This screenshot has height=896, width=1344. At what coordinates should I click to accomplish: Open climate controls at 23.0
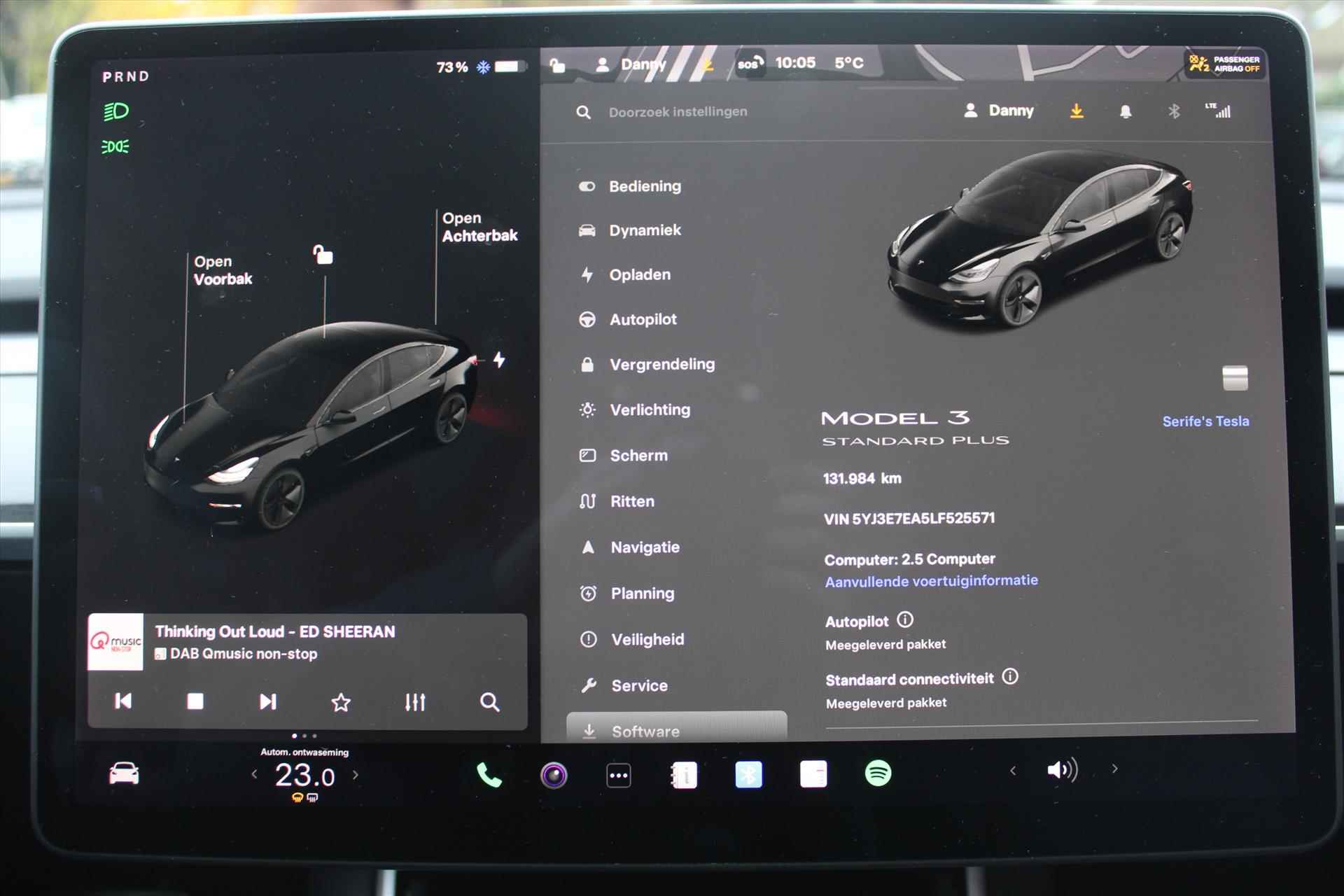pyautogui.click(x=304, y=776)
